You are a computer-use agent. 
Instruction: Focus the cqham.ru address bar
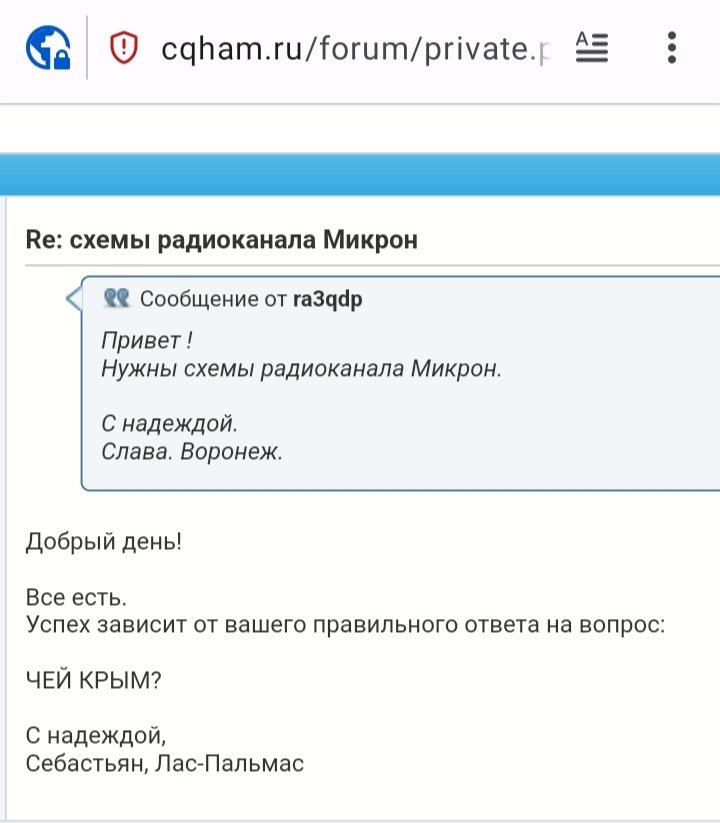(355, 47)
